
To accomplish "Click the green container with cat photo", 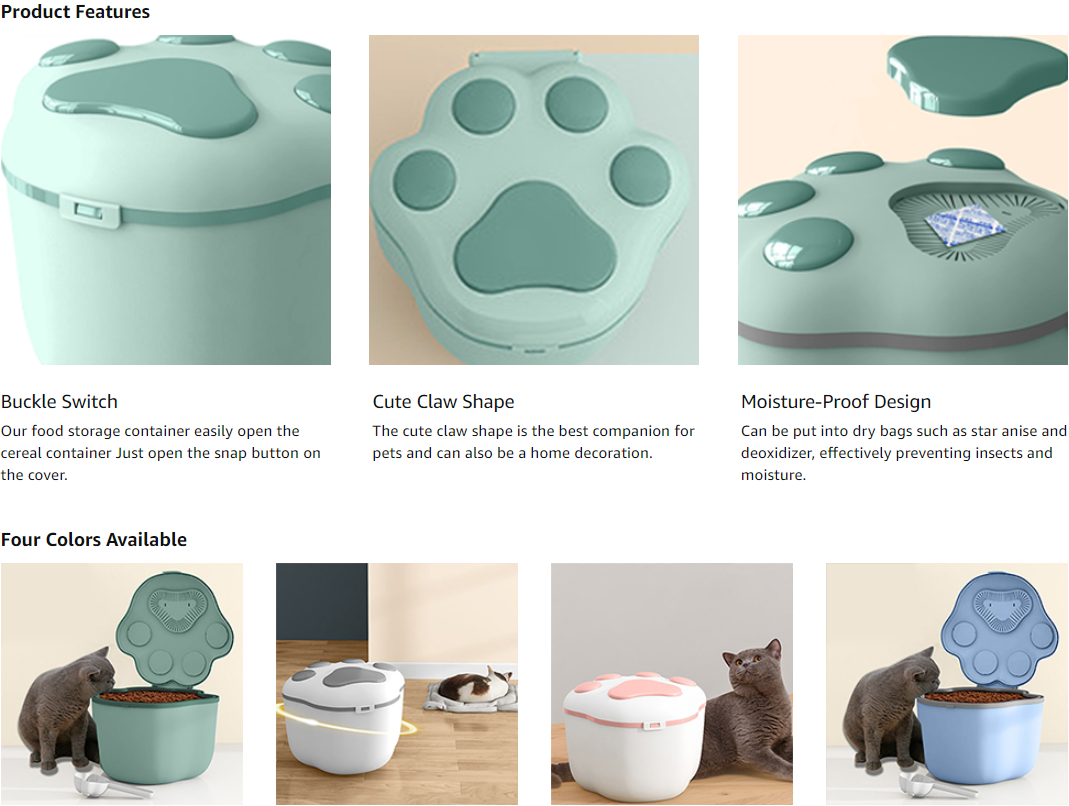I will pos(122,684).
